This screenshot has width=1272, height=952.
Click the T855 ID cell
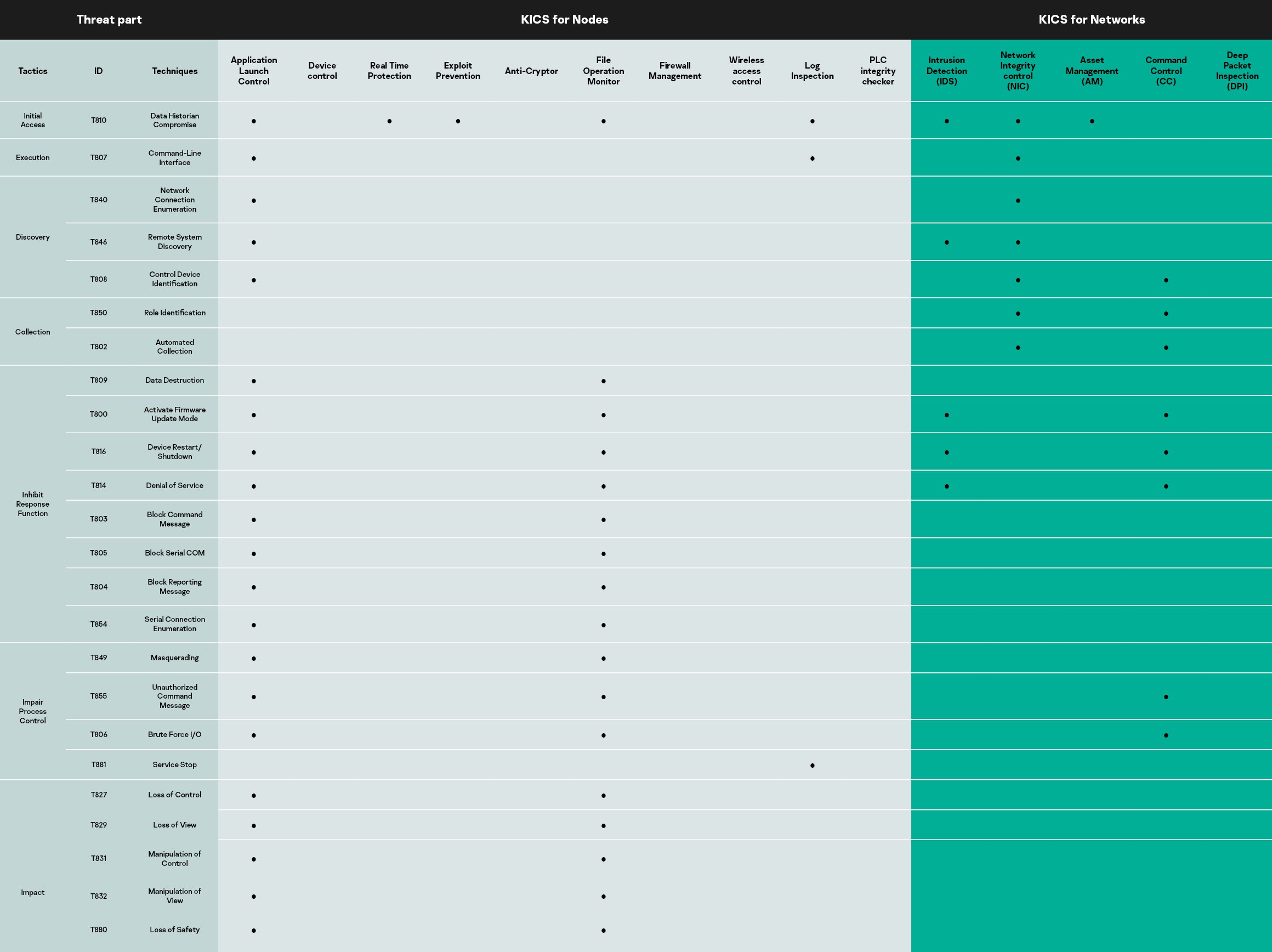coord(98,696)
